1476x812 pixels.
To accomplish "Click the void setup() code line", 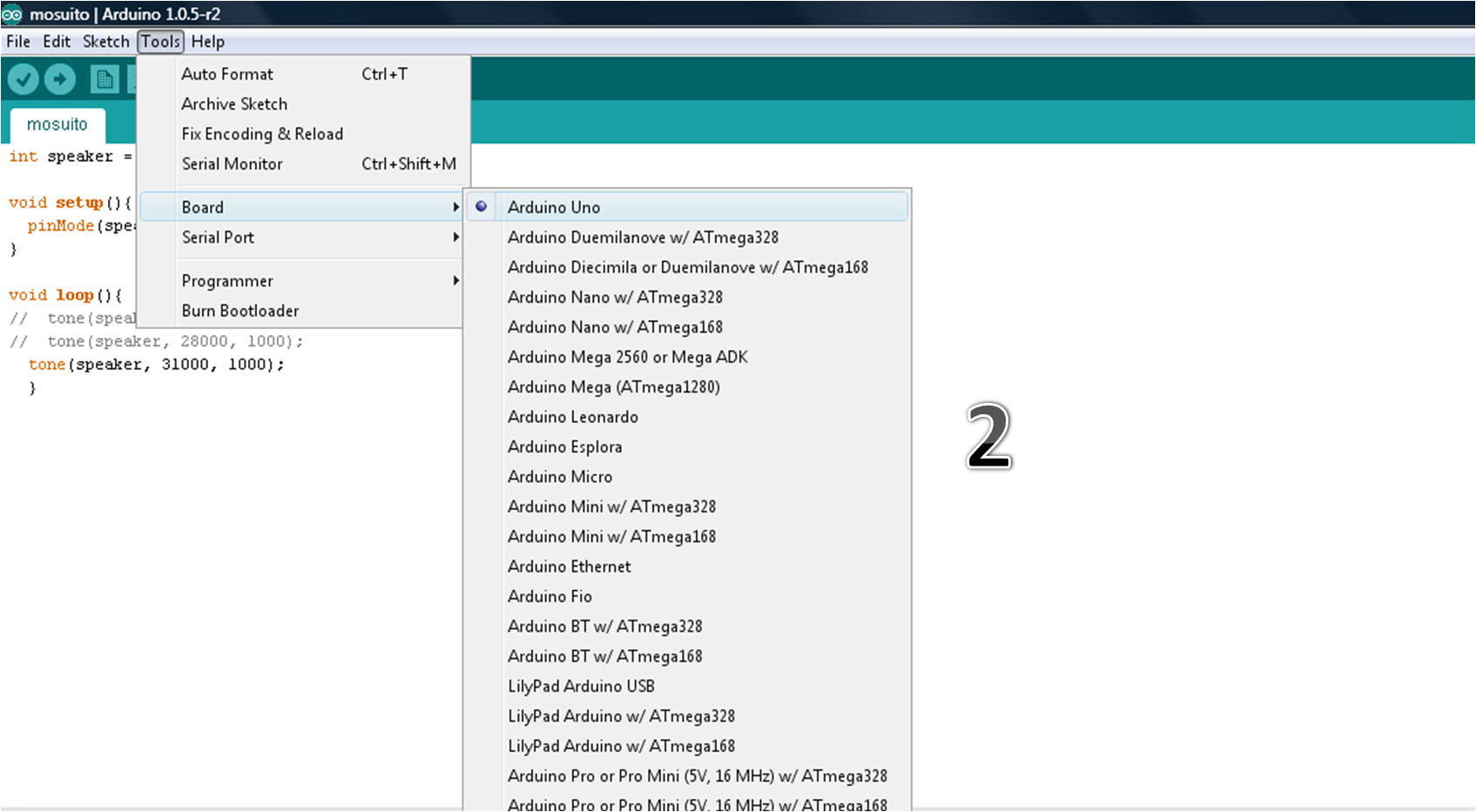I will click(x=70, y=203).
